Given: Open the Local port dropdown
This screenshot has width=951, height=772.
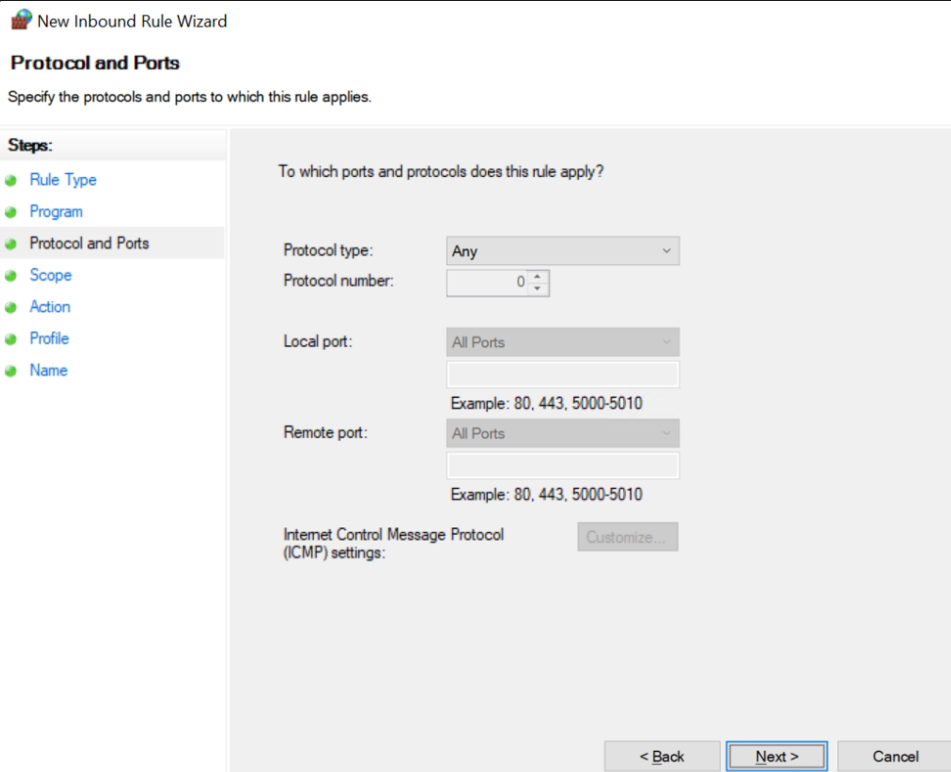Looking at the screenshot, I should click(x=563, y=342).
